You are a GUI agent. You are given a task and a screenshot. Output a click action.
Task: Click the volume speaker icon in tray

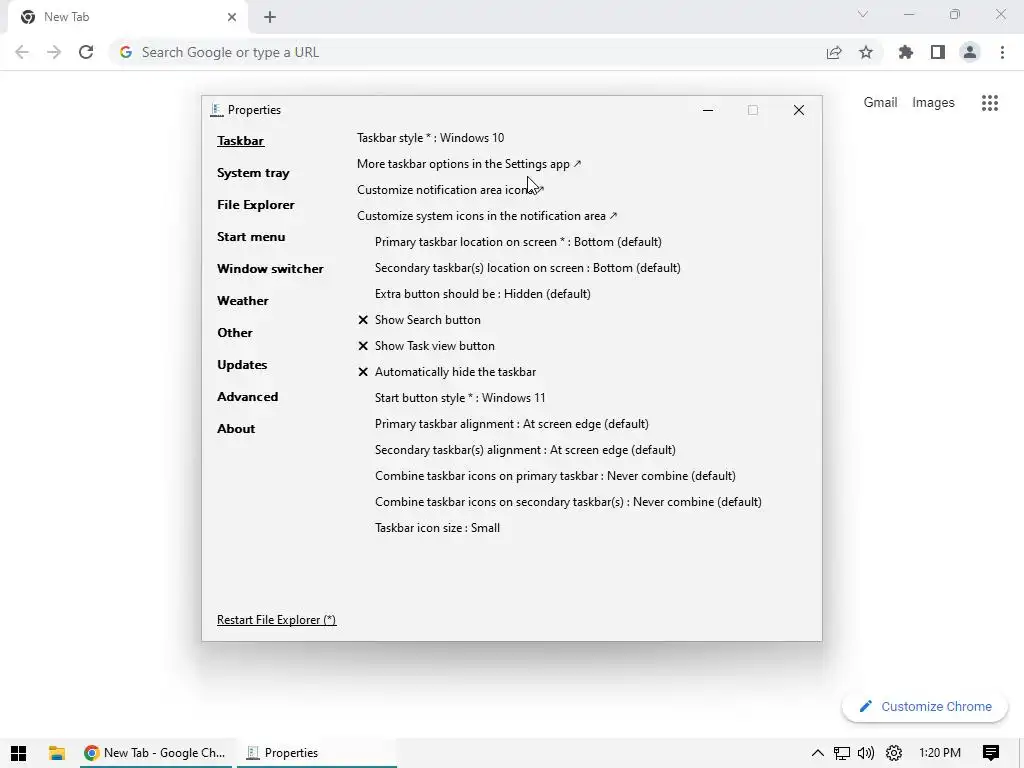[x=866, y=753]
